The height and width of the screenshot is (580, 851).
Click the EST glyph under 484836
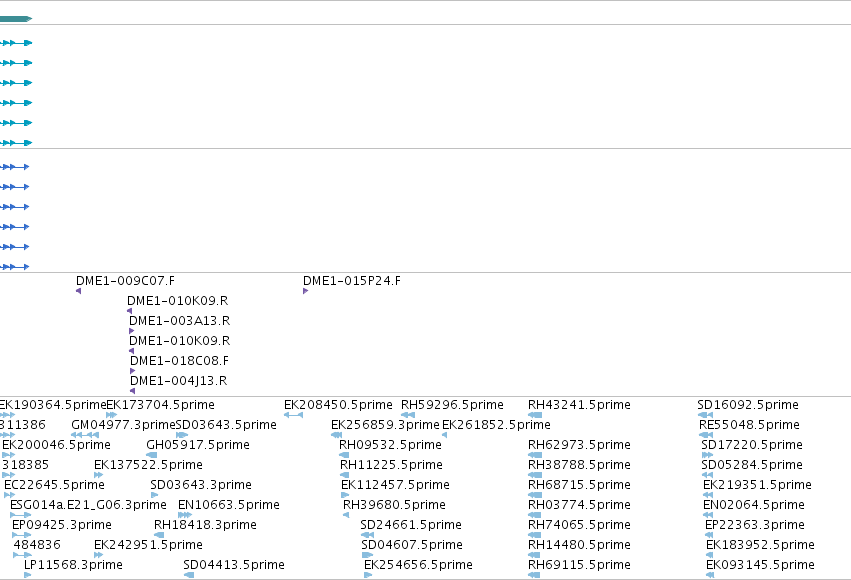[22, 555]
